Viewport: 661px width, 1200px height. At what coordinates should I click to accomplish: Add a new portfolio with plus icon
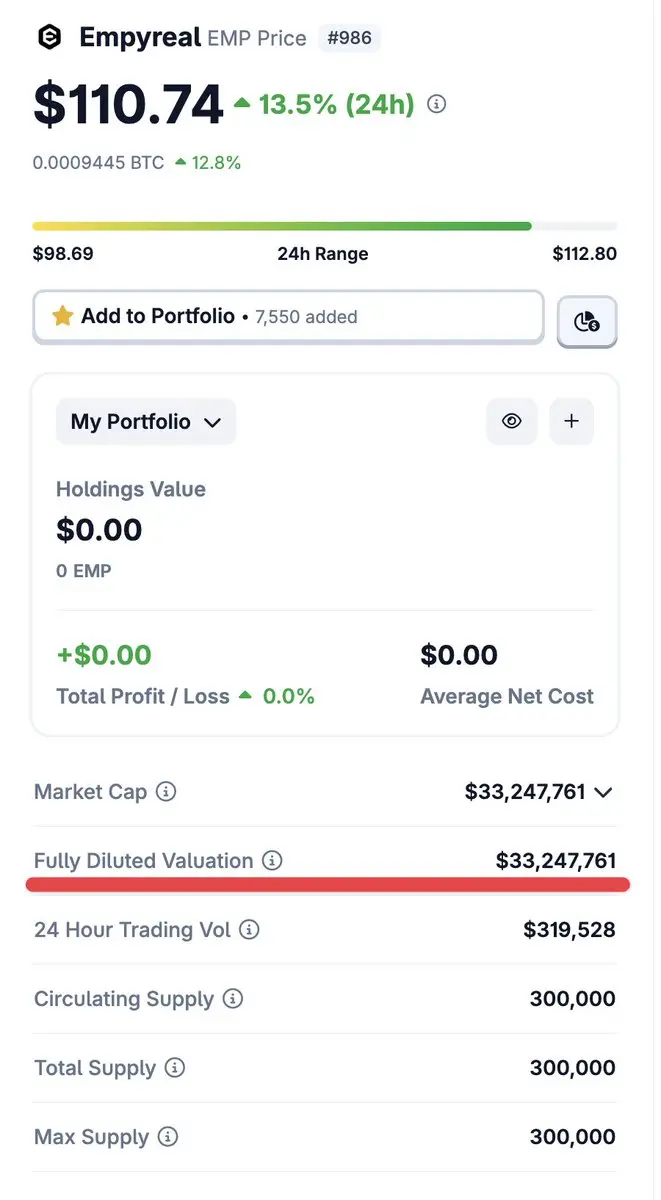point(571,421)
